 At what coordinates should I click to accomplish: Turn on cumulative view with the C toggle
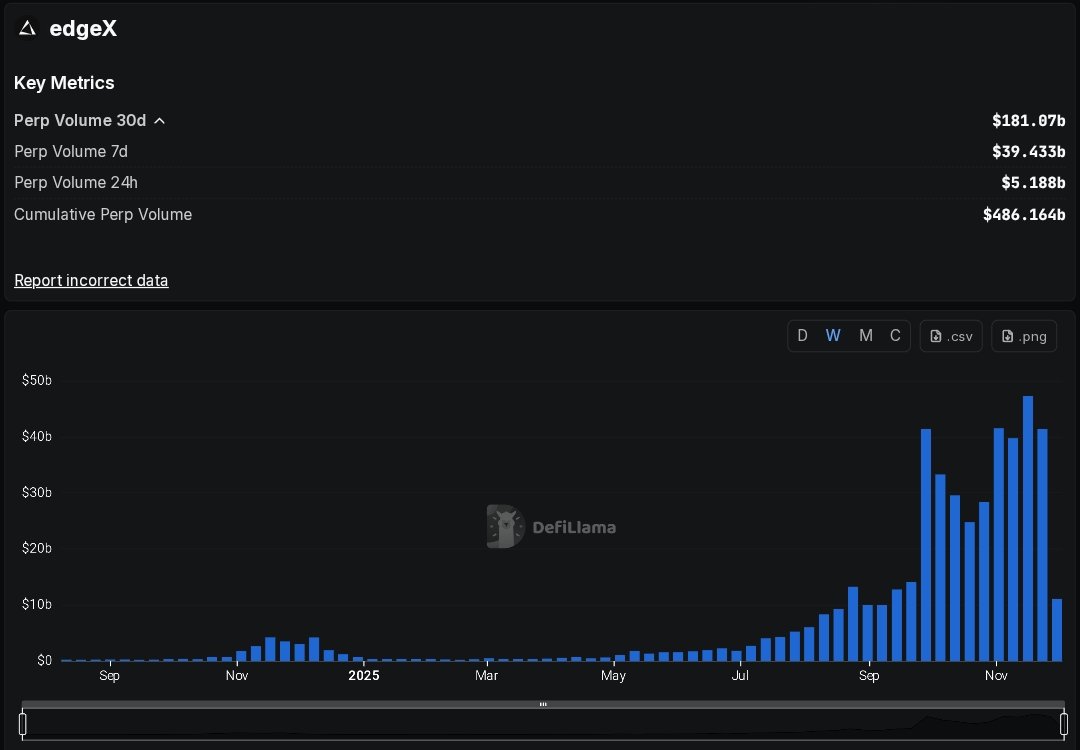click(895, 336)
